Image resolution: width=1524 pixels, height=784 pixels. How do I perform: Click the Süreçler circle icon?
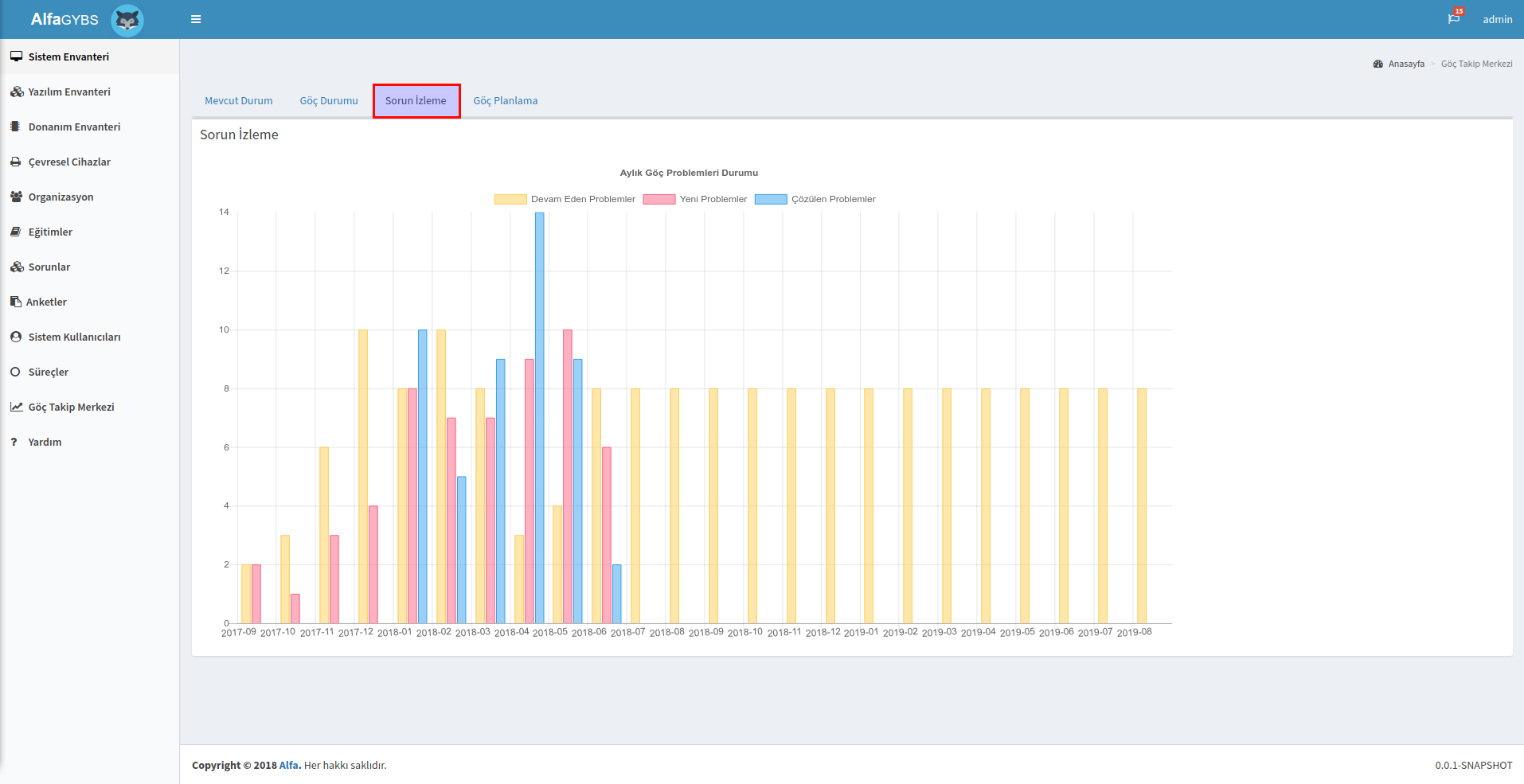pyautogui.click(x=15, y=372)
